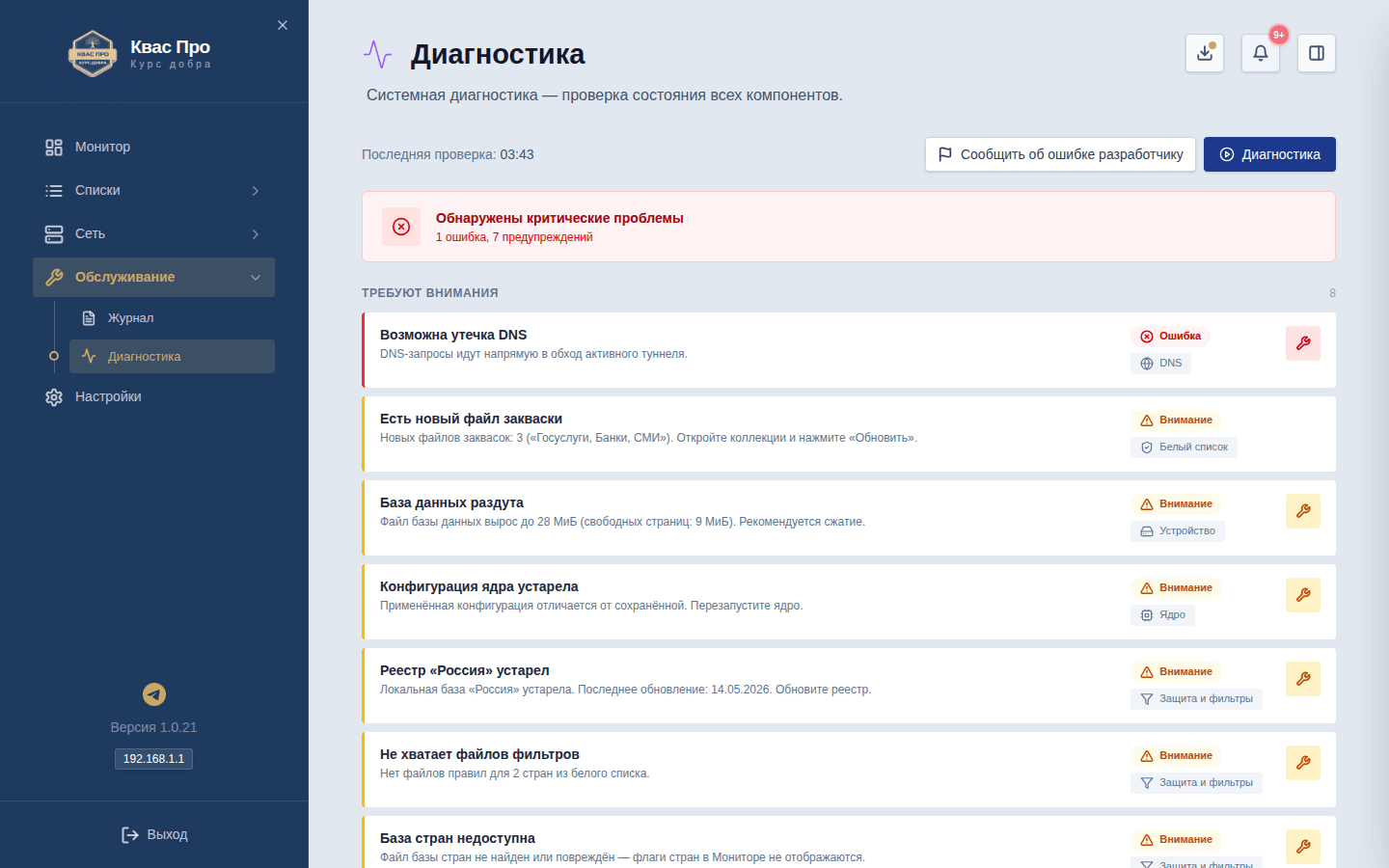Image resolution: width=1389 pixels, height=868 pixels.
Task: Open the Telegram channel icon
Action: pyautogui.click(x=154, y=694)
